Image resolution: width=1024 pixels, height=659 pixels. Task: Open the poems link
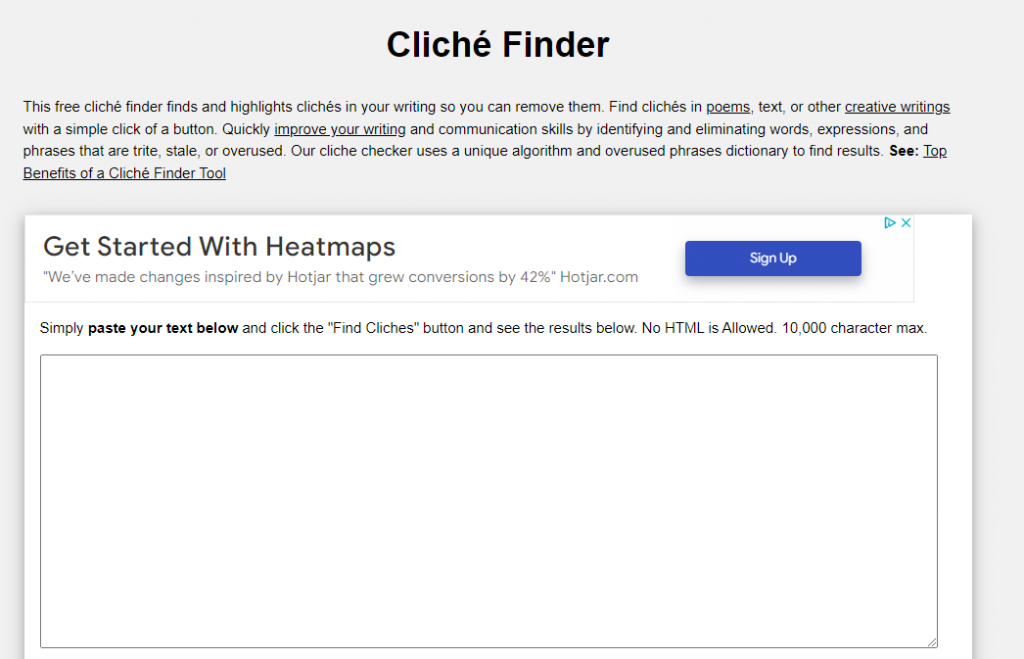pyautogui.click(x=728, y=107)
